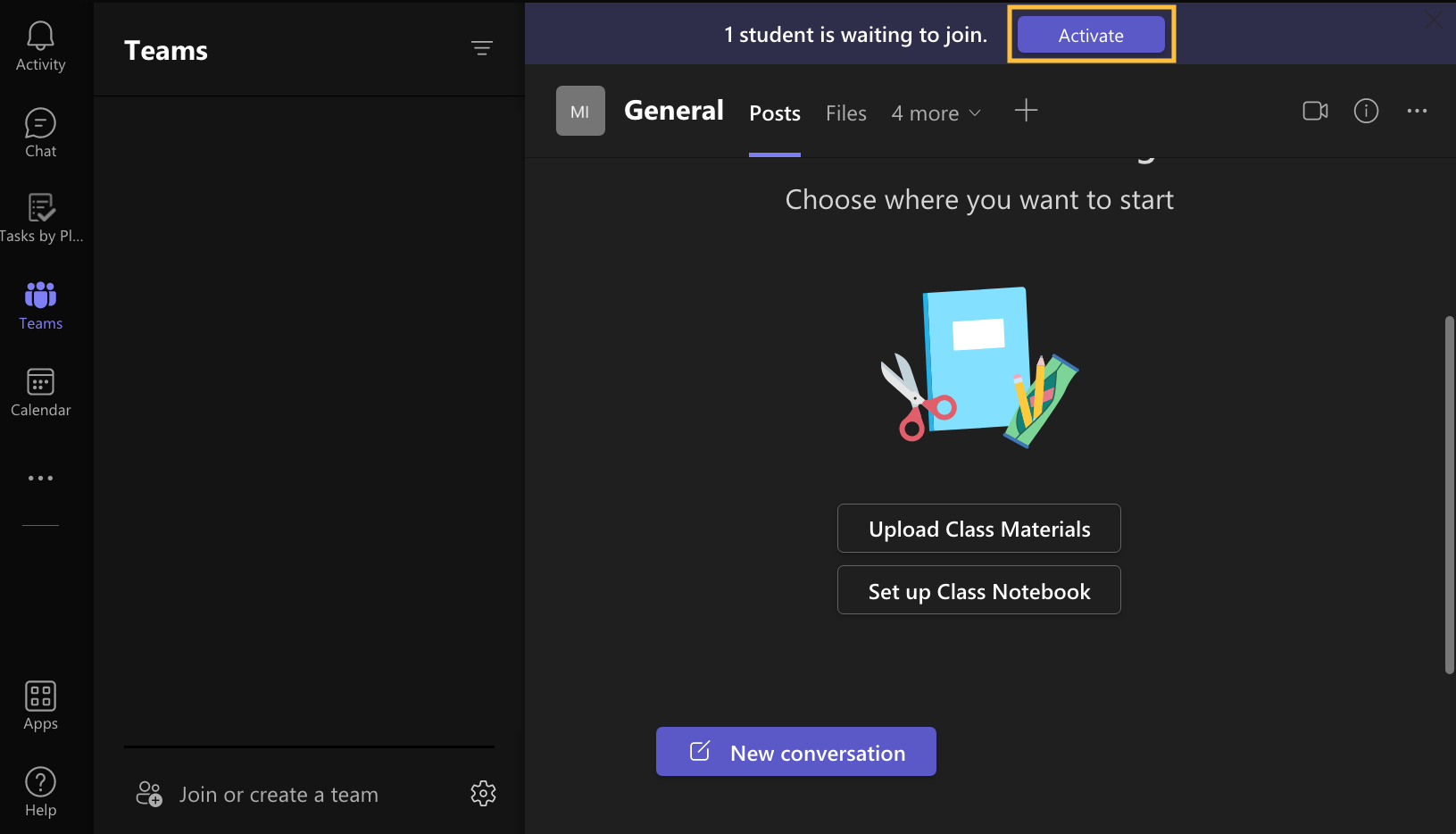This screenshot has height=834, width=1456.
Task: Start a New conversation
Action: [x=795, y=752]
